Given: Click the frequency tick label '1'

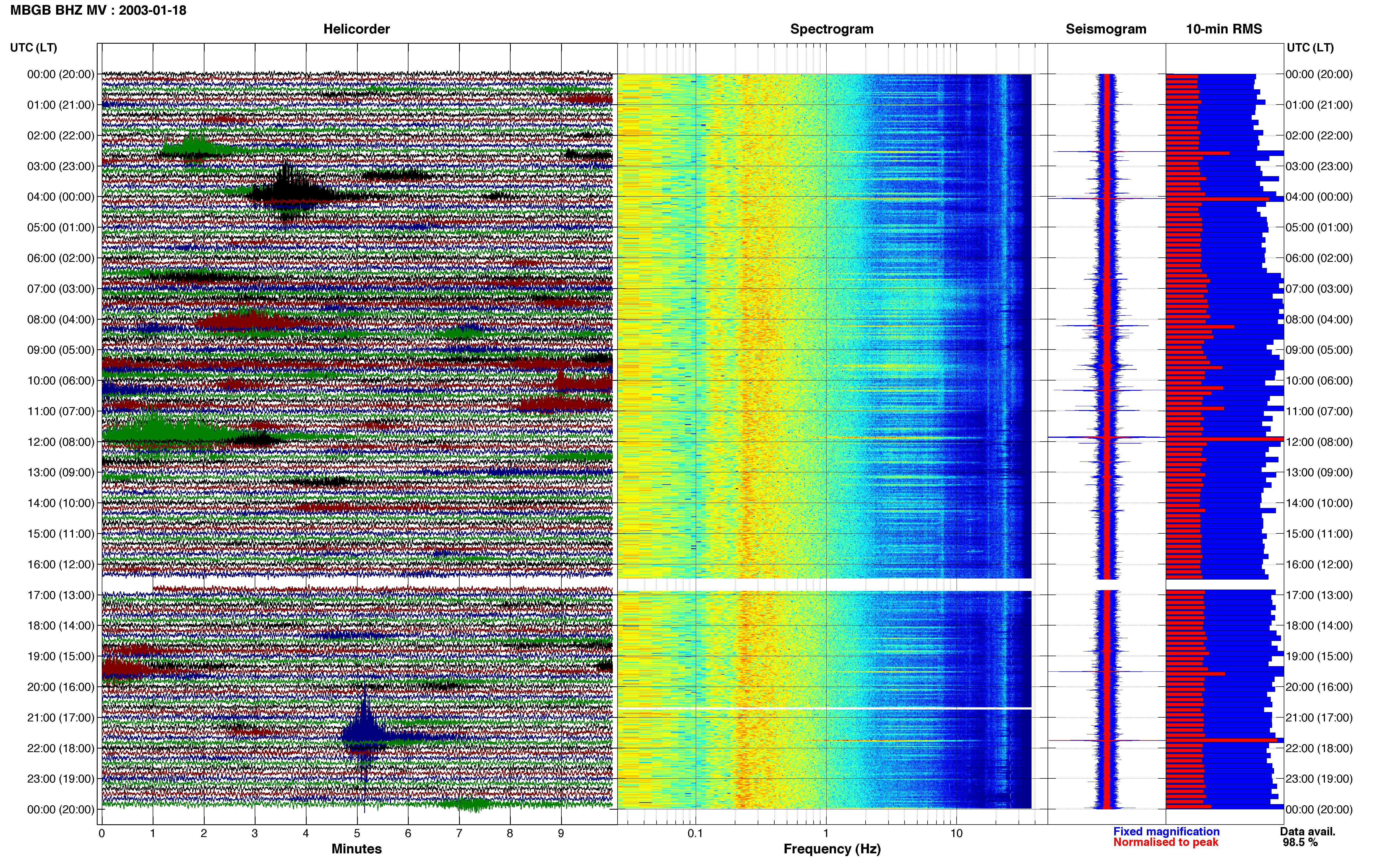Looking at the screenshot, I should pyautogui.click(x=826, y=833).
